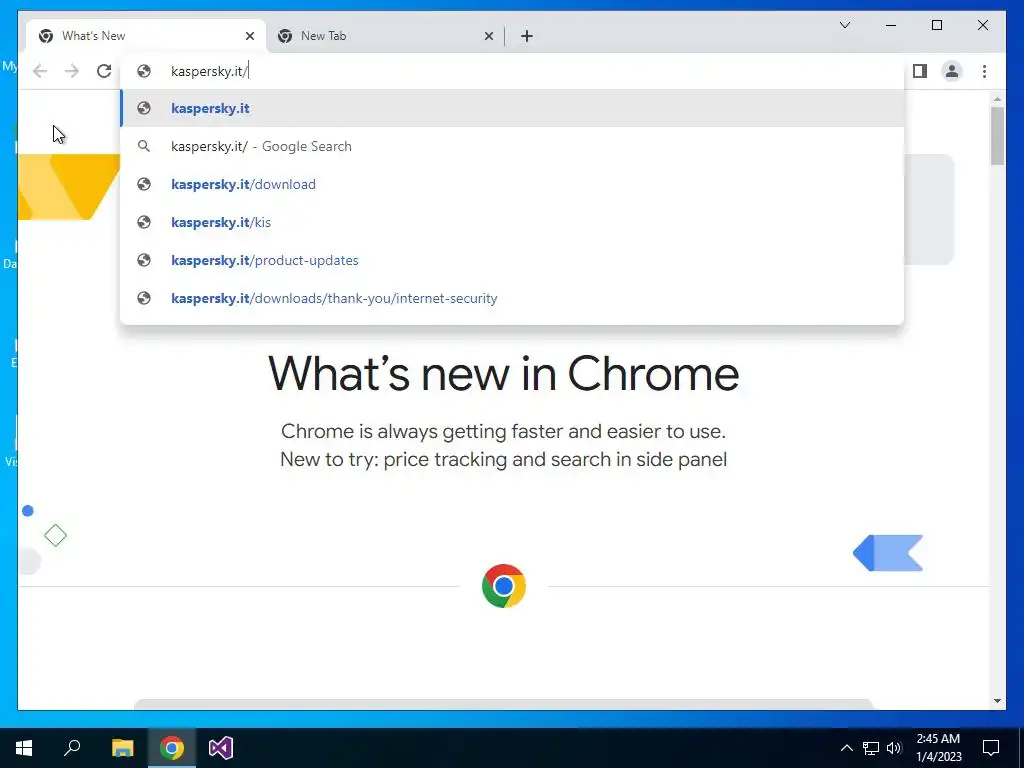Image resolution: width=1024 pixels, height=768 pixels.
Task: Click the browser forward arrow
Action: (x=72, y=71)
